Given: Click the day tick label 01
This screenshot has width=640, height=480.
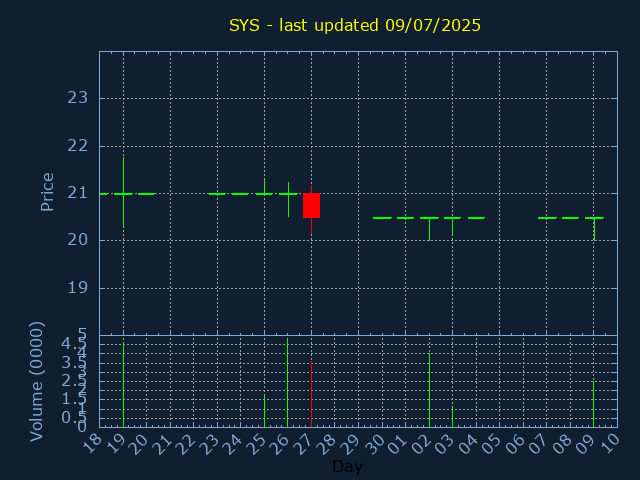Looking at the screenshot, I should (x=399, y=443).
